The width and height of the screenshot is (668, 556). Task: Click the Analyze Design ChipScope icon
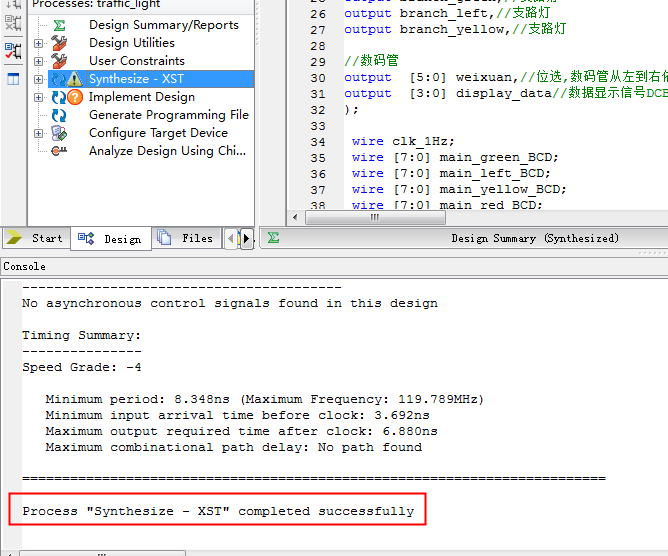pyautogui.click(x=59, y=151)
